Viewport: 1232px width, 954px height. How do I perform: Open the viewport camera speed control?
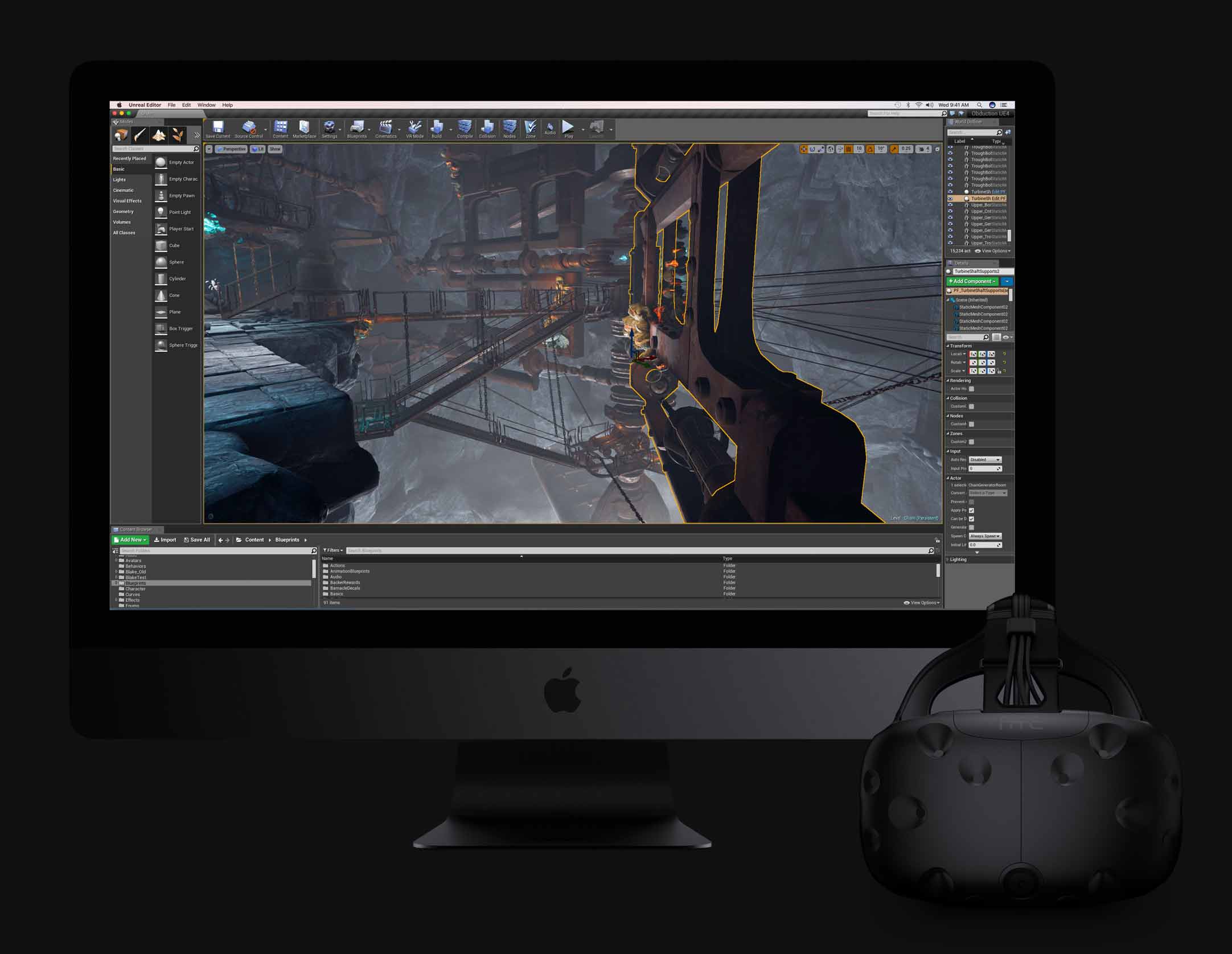click(923, 149)
